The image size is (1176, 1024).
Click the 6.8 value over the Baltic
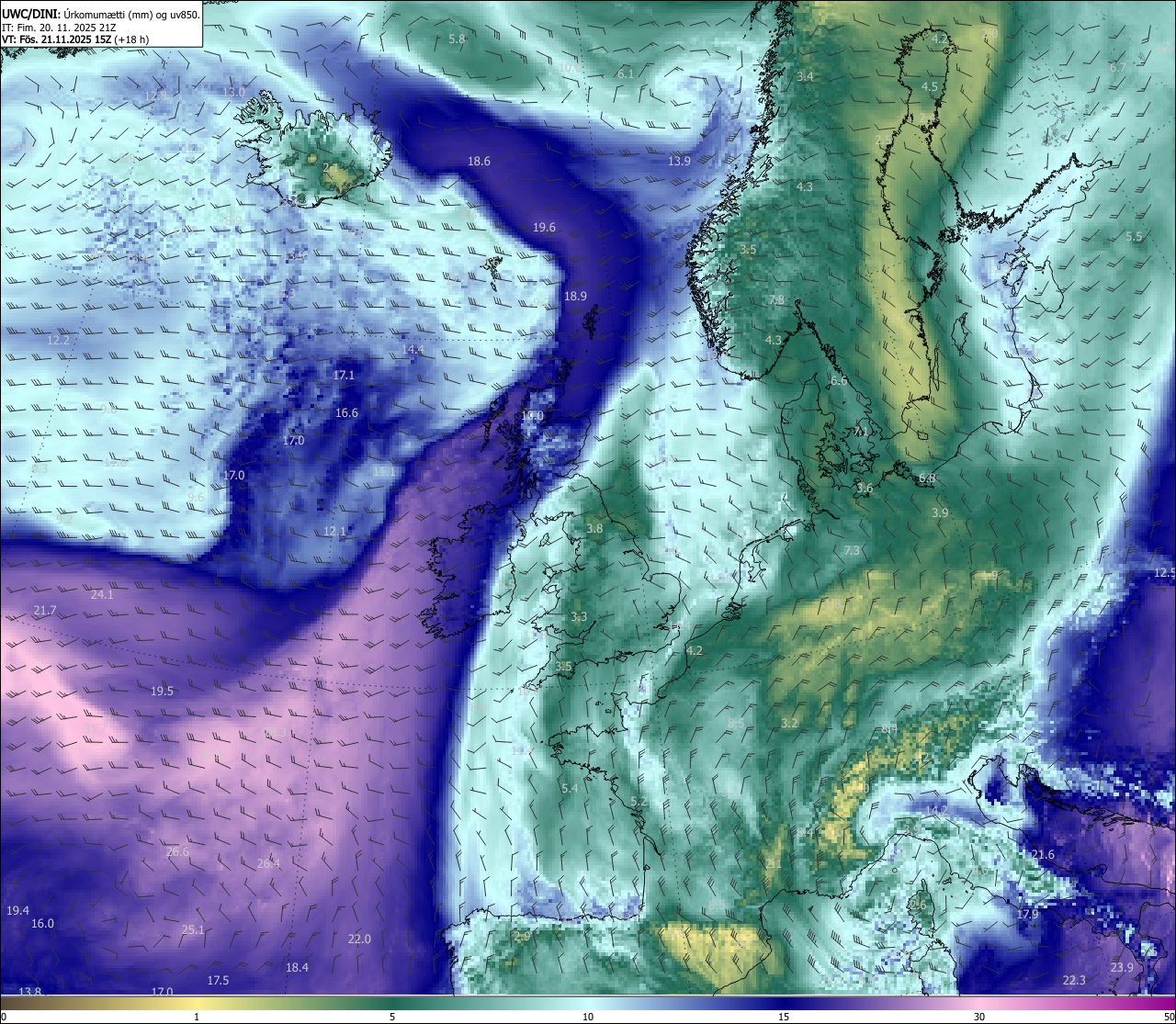coord(927,478)
